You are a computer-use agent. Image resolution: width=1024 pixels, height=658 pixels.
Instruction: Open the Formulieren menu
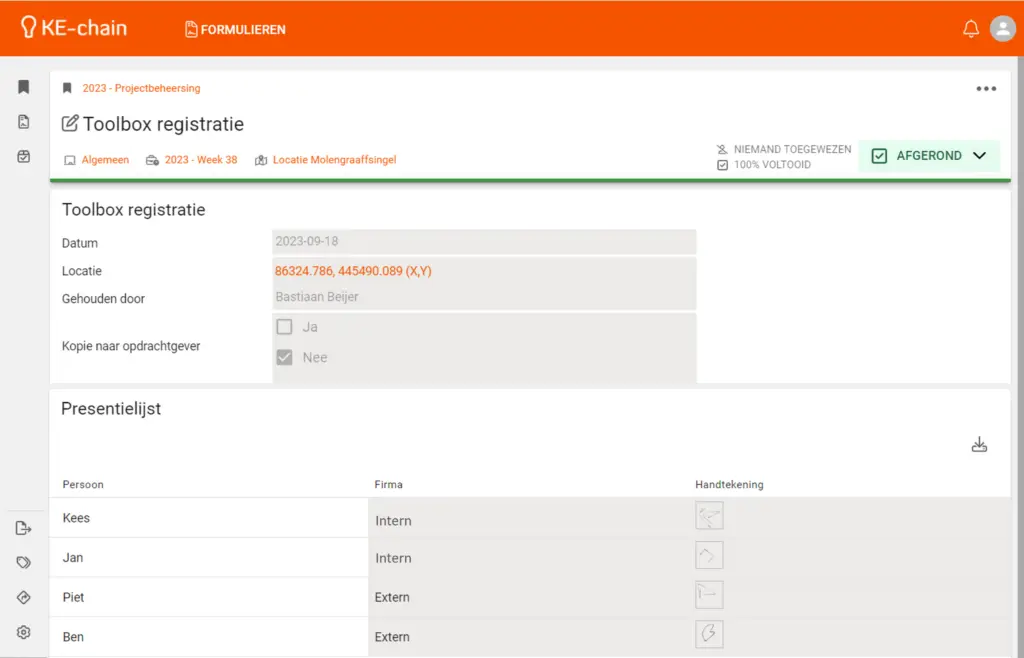click(235, 29)
